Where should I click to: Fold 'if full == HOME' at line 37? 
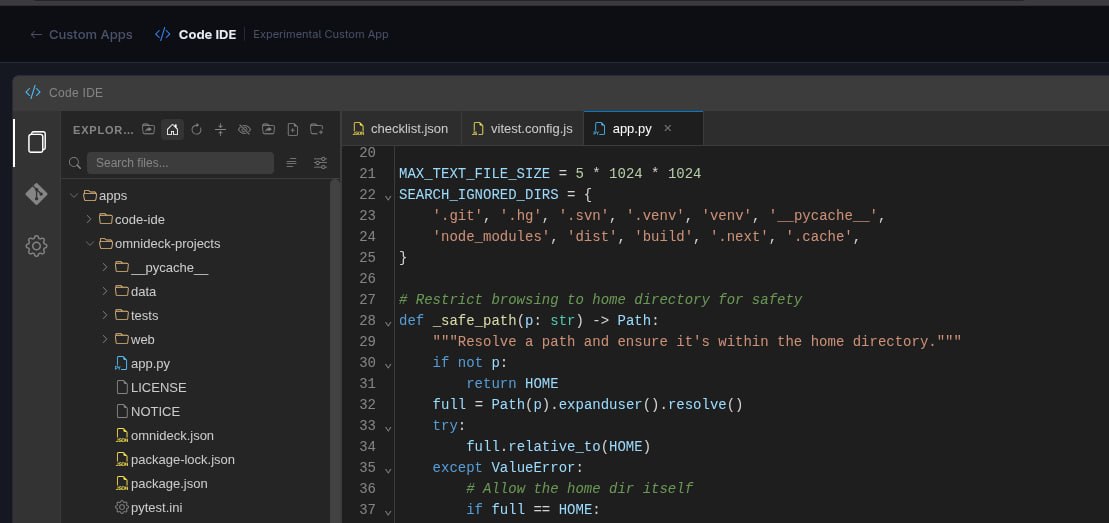coord(388,512)
